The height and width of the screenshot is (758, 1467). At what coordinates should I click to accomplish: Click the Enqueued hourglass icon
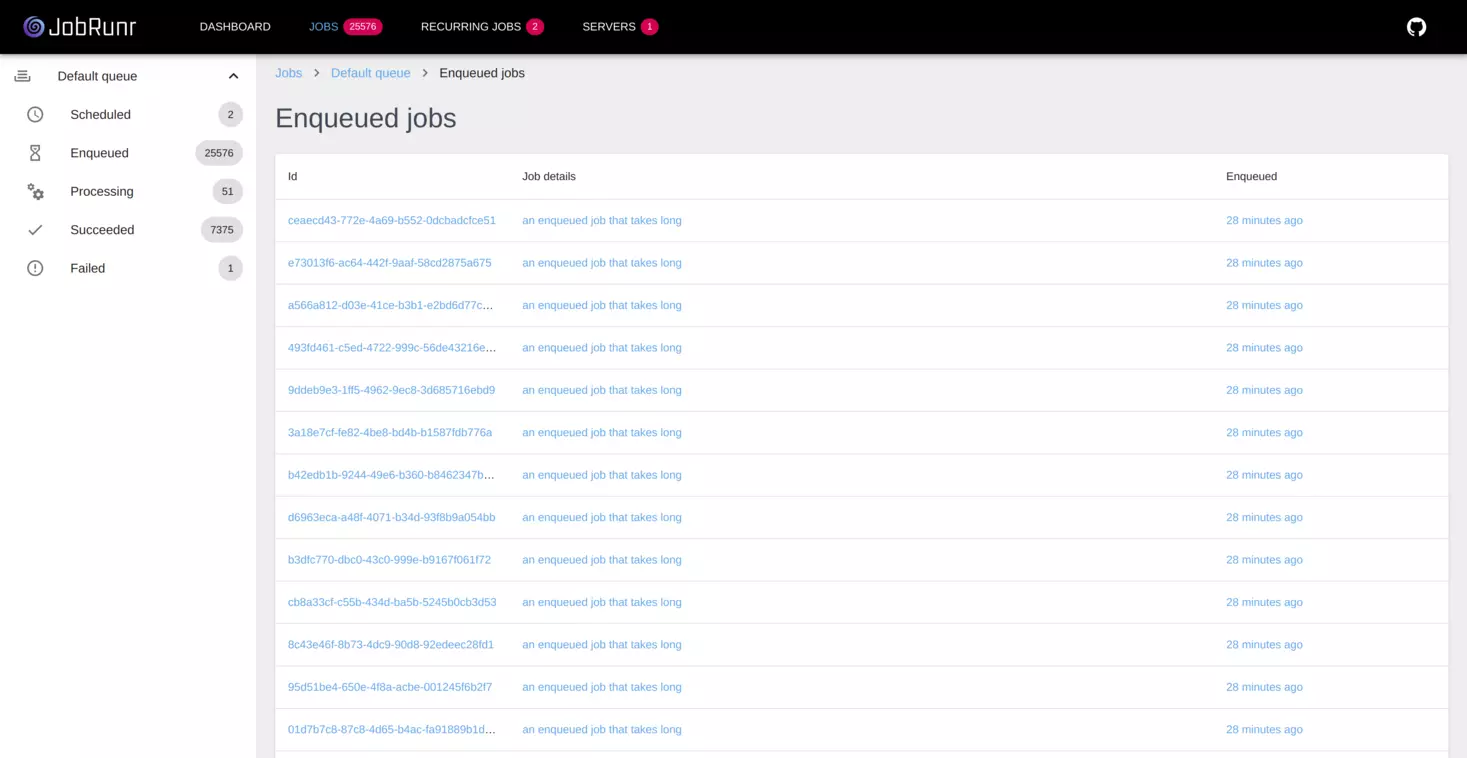(x=35, y=153)
